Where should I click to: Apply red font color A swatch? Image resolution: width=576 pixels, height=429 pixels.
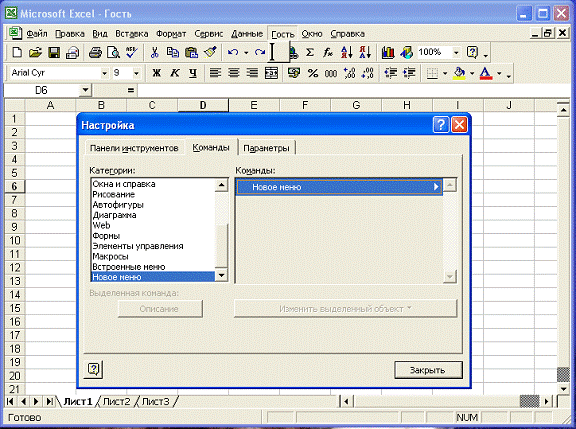pyautogui.click(x=486, y=73)
